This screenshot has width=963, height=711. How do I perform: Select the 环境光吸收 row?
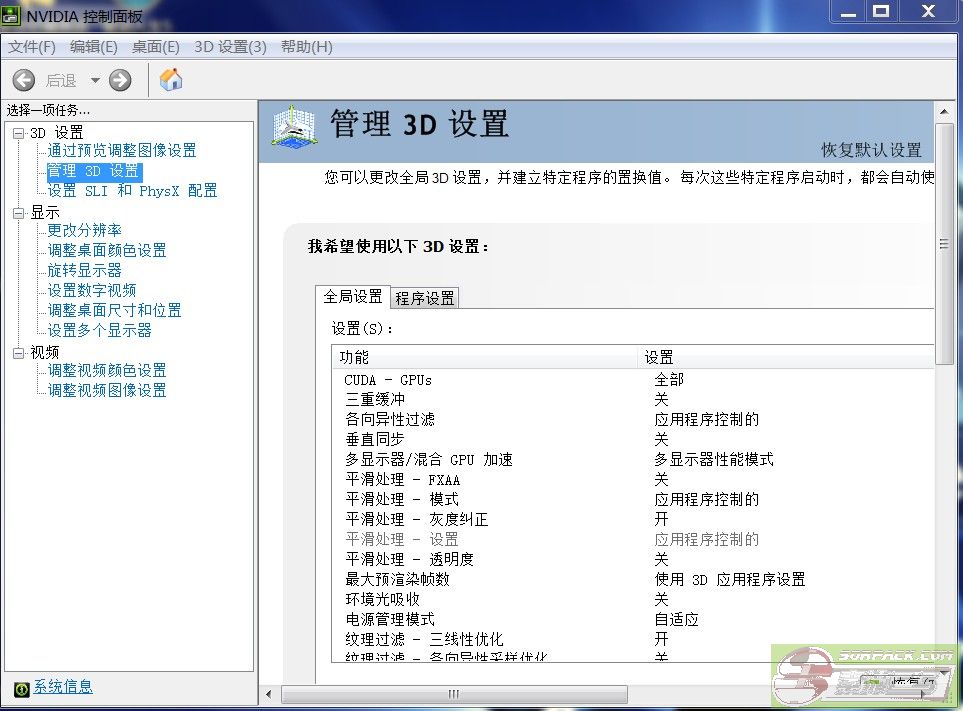click(x=633, y=599)
